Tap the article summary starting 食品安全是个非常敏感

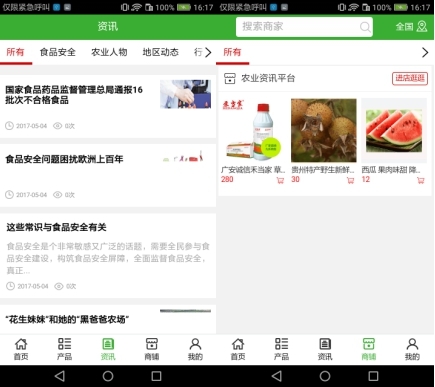[x=108, y=258]
